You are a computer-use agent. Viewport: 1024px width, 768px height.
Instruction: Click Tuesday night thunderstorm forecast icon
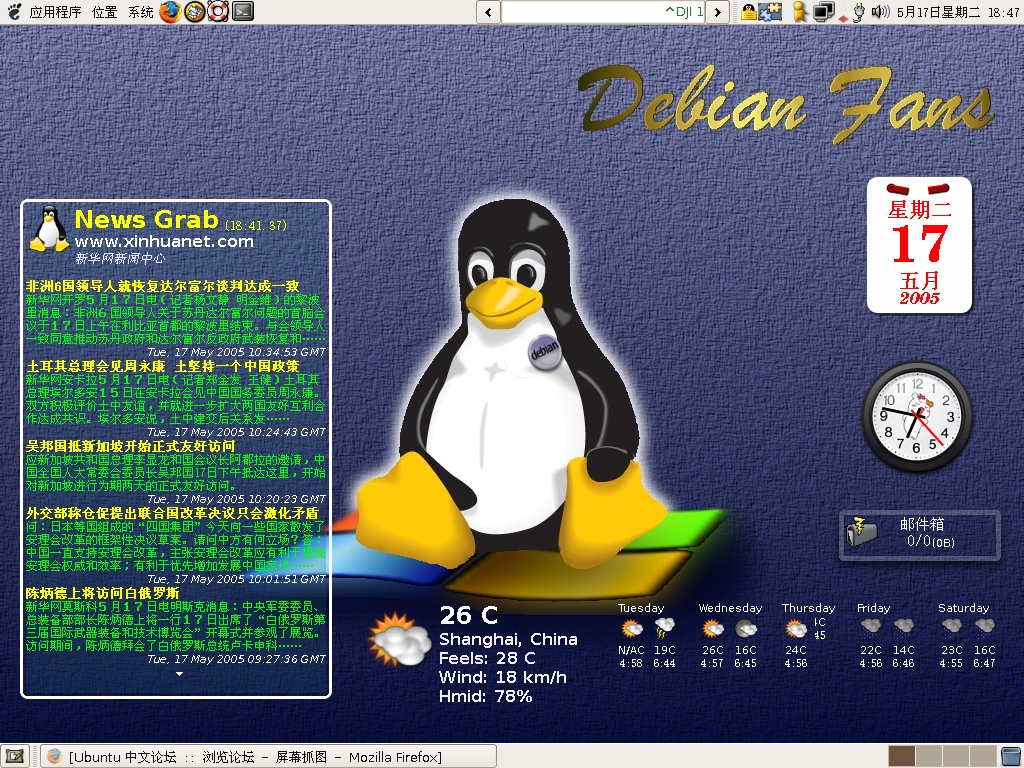coord(664,628)
